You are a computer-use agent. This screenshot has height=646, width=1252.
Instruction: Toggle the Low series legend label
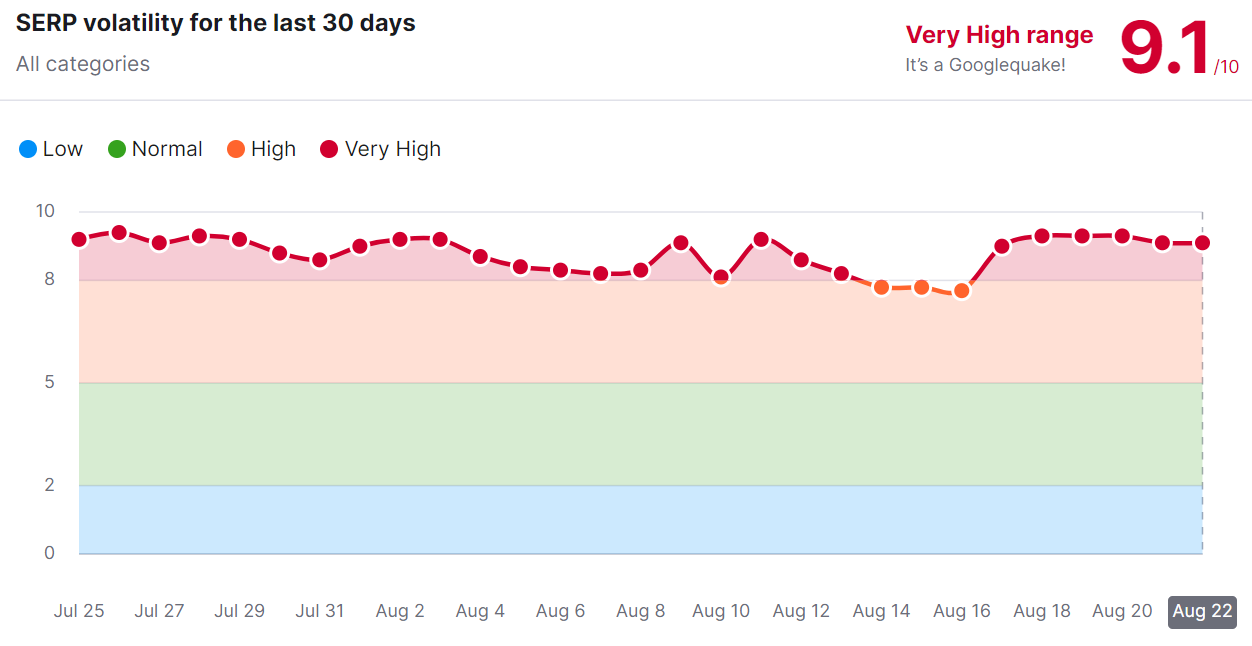point(62,149)
